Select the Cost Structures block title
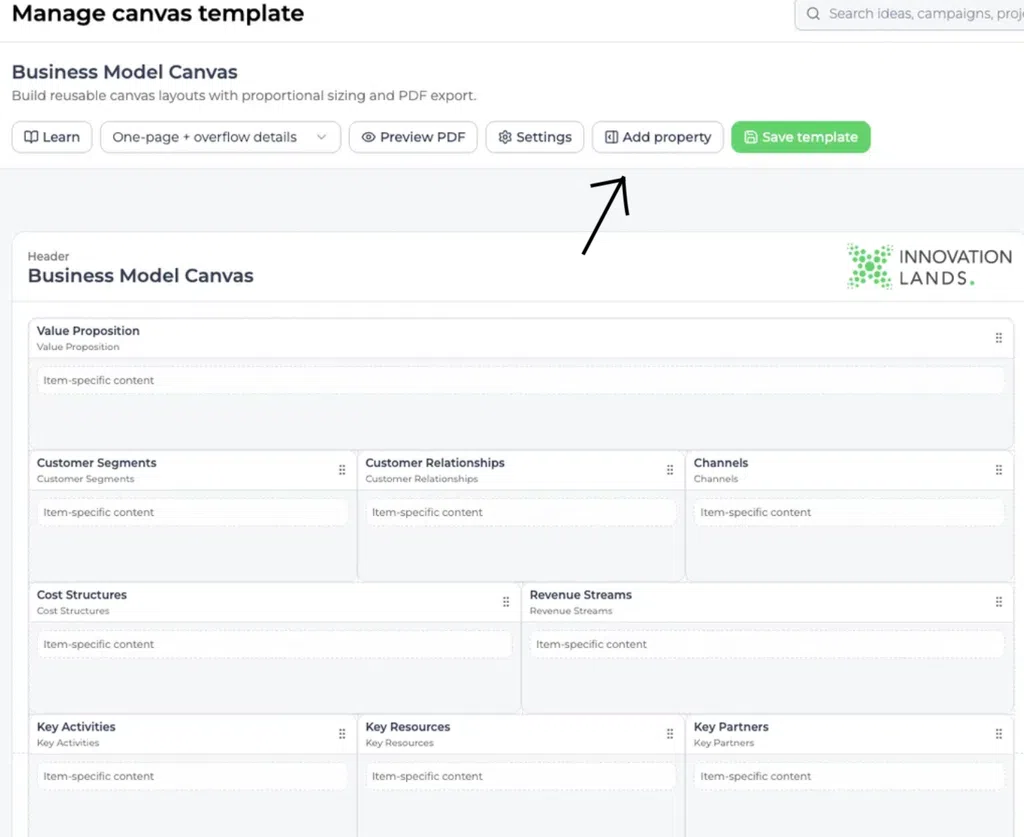The image size is (1024, 837). tap(82, 595)
